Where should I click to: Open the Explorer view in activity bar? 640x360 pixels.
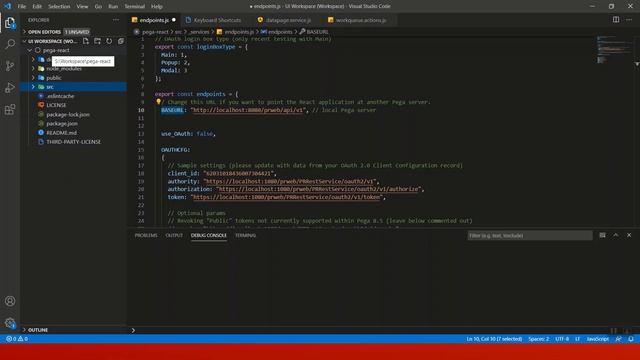(x=10, y=23)
